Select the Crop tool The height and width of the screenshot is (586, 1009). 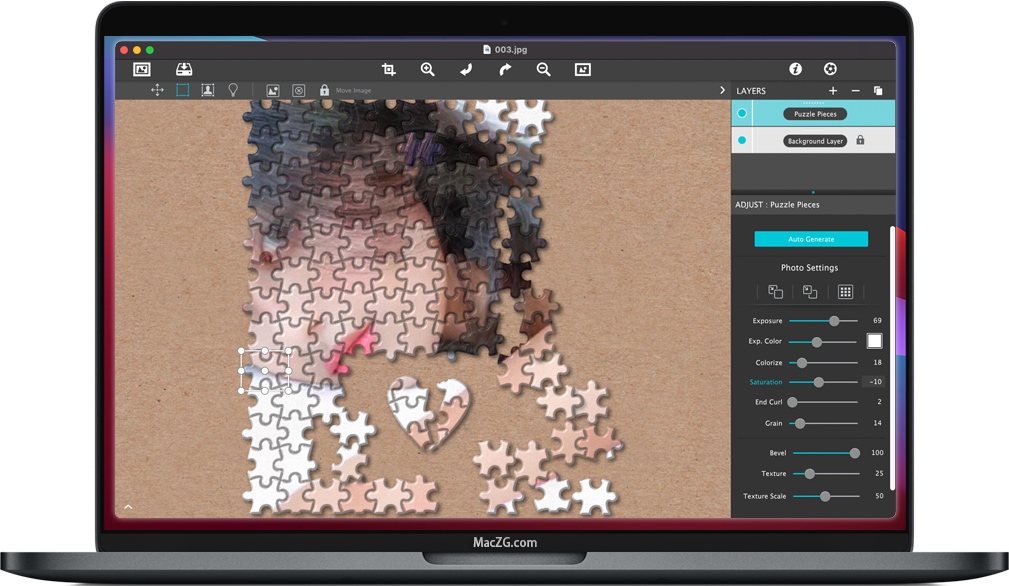388,70
